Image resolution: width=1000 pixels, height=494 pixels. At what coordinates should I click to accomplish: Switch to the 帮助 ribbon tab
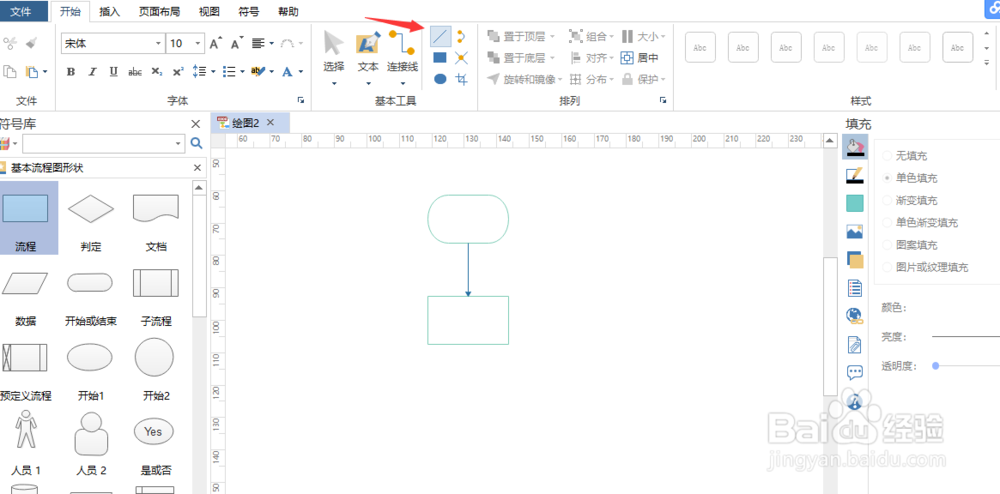[x=288, y=11]
